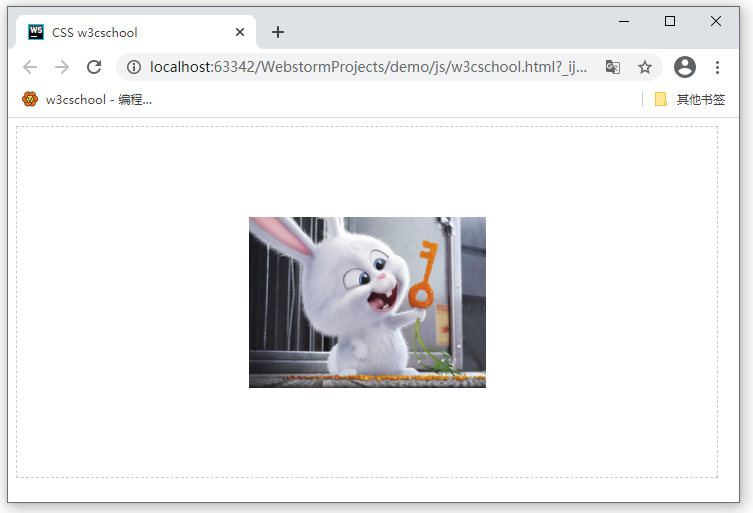
Task: Go back to the previous page
Action: (30, 67)
